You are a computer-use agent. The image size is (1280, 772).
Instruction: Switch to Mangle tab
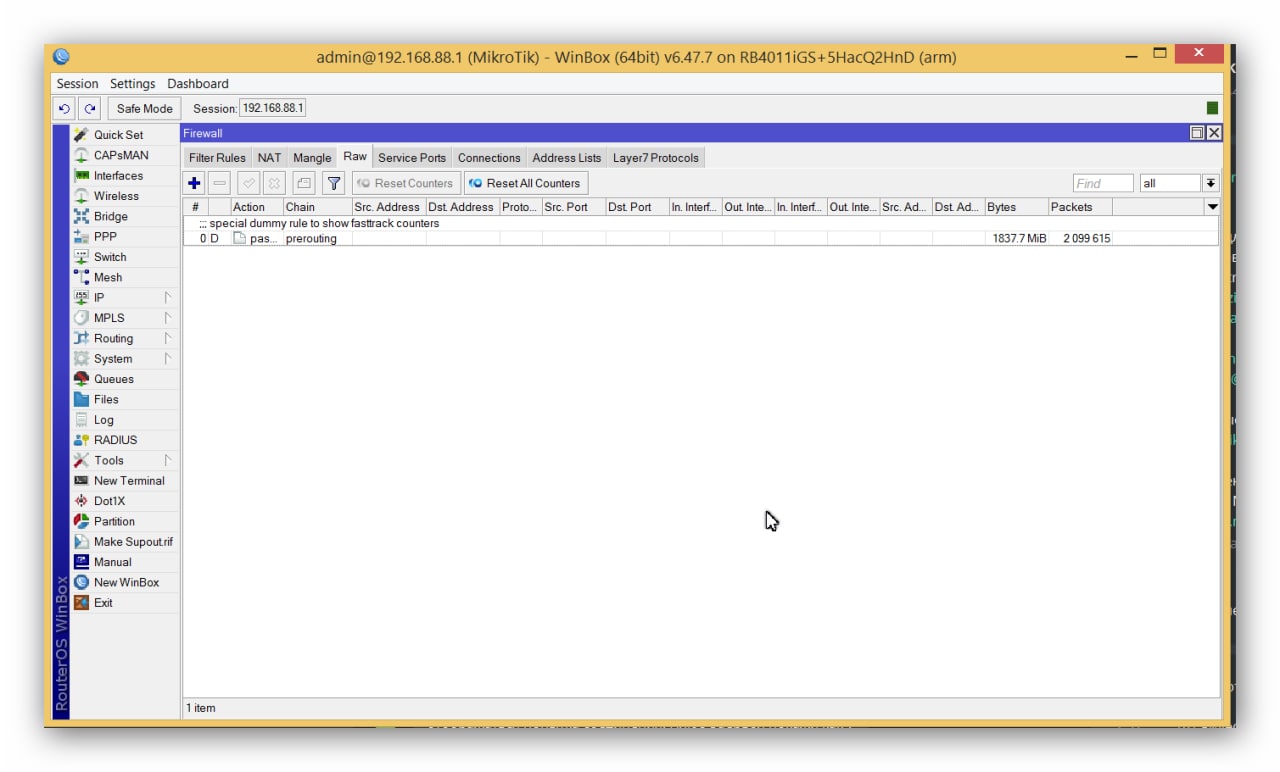[x=312, y=158]
